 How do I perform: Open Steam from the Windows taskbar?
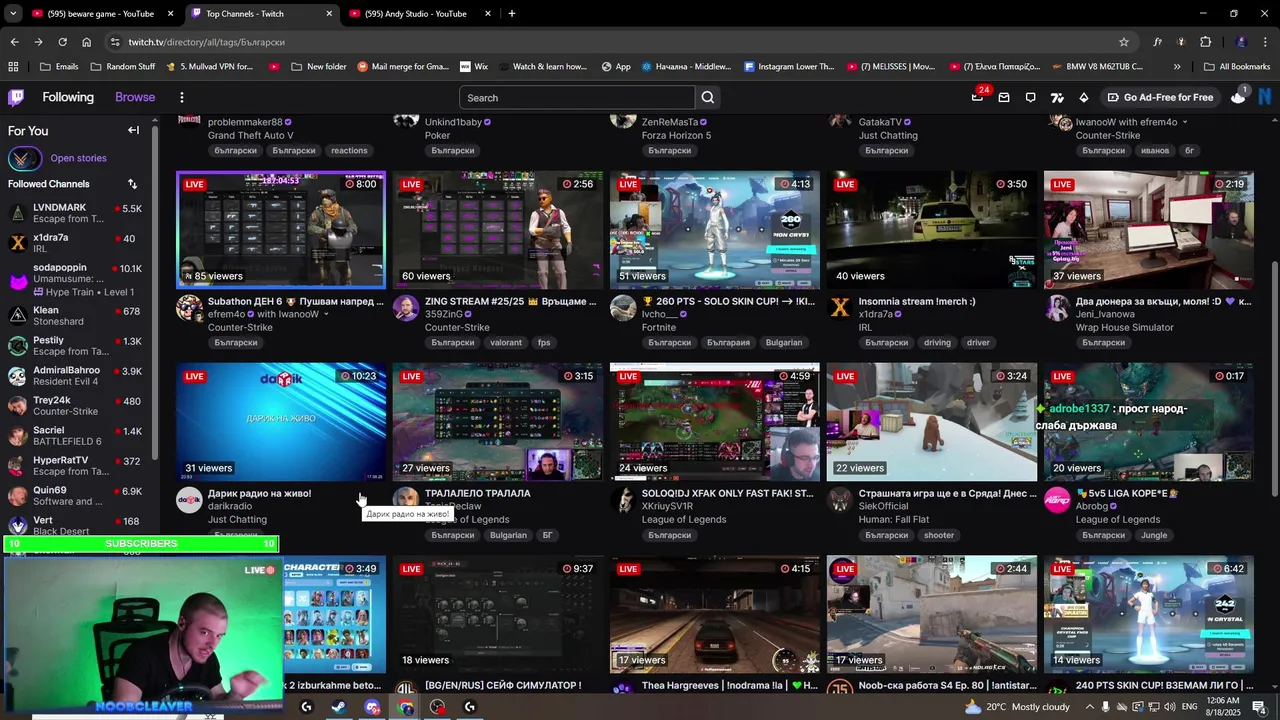pyautogui.click(x=339, y=707)
